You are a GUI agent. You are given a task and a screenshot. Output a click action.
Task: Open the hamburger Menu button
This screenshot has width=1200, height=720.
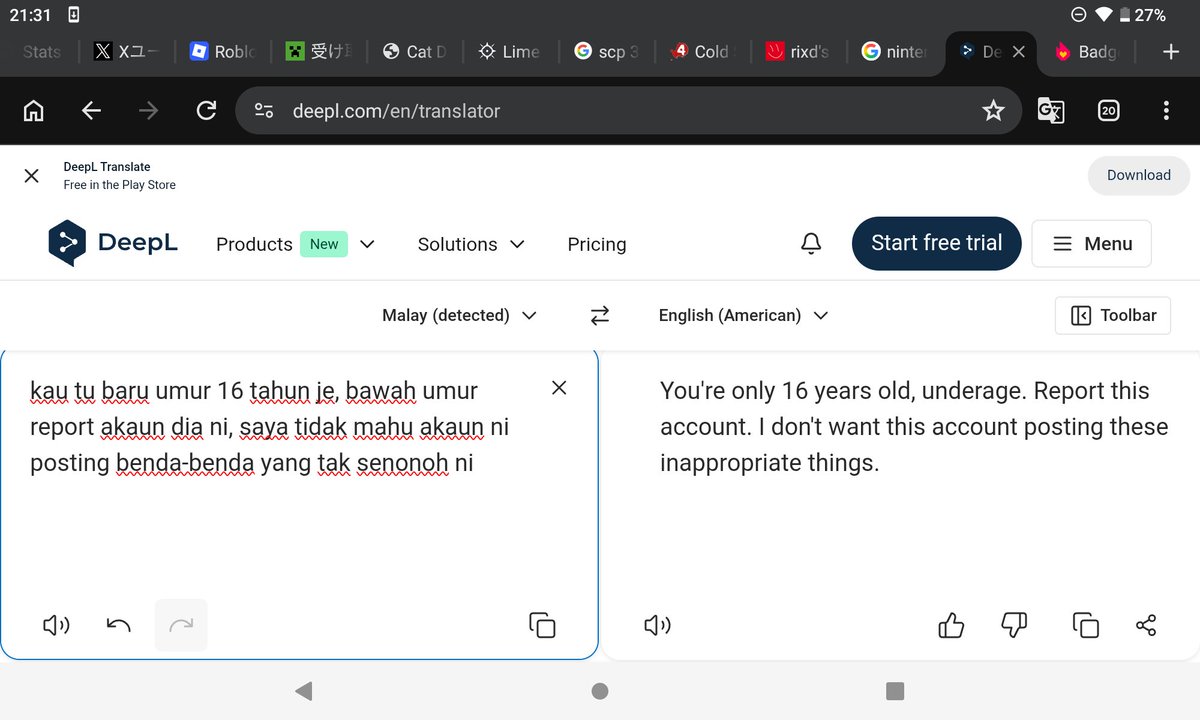(1091, 244)
